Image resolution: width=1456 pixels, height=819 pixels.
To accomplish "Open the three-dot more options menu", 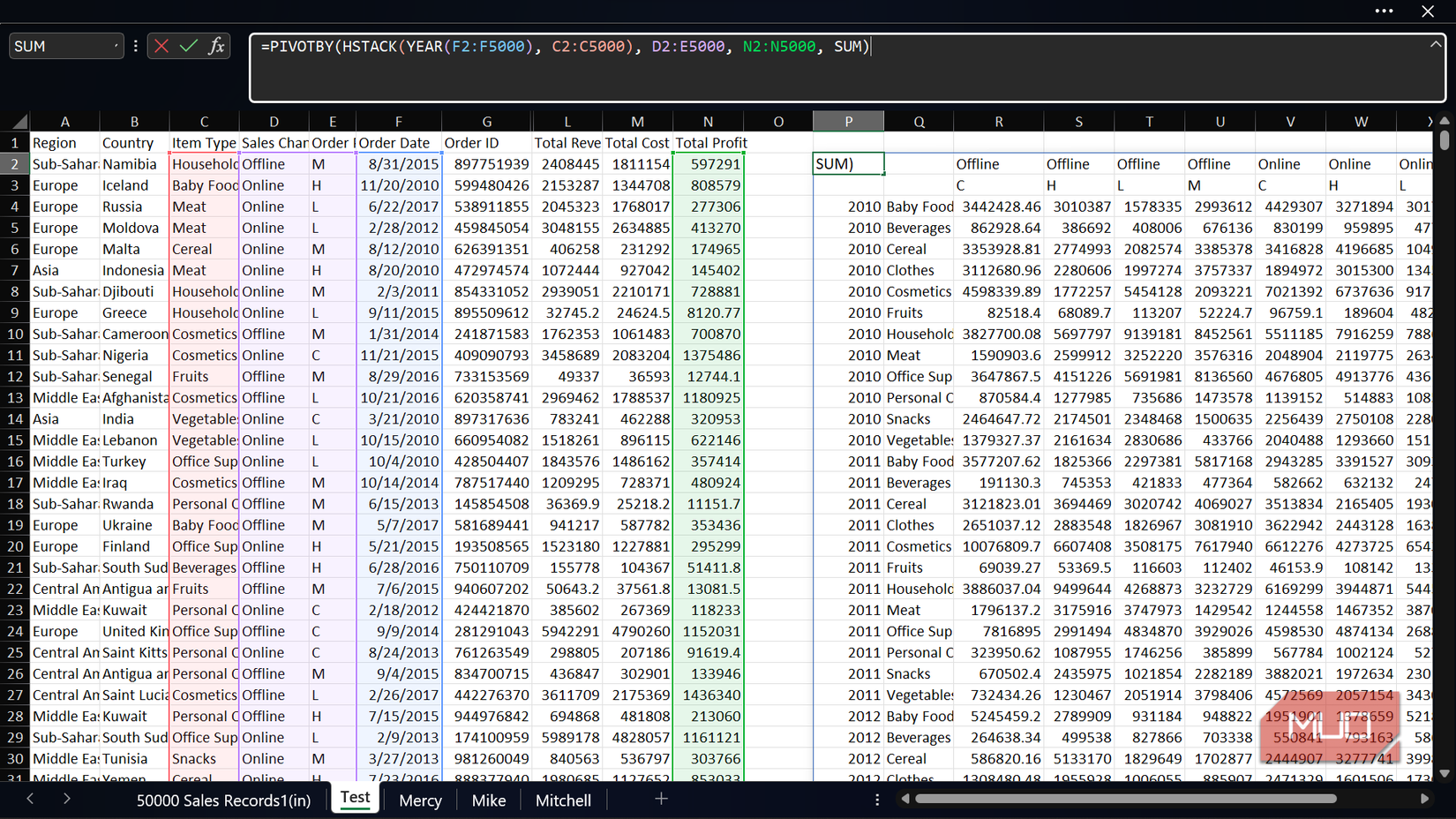I will pyautogui.click(x=1384, y=11).
